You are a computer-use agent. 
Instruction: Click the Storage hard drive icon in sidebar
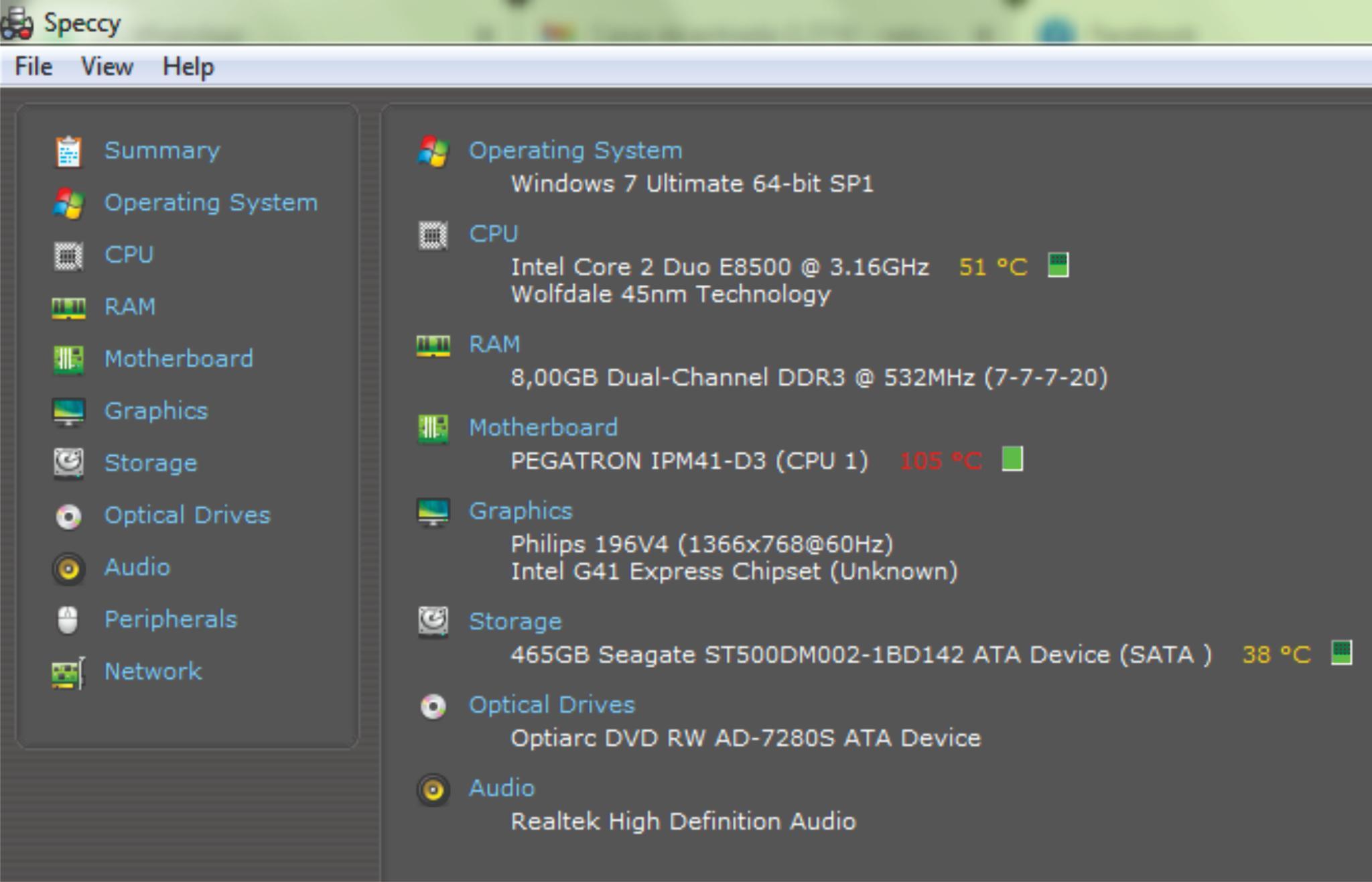68,464
